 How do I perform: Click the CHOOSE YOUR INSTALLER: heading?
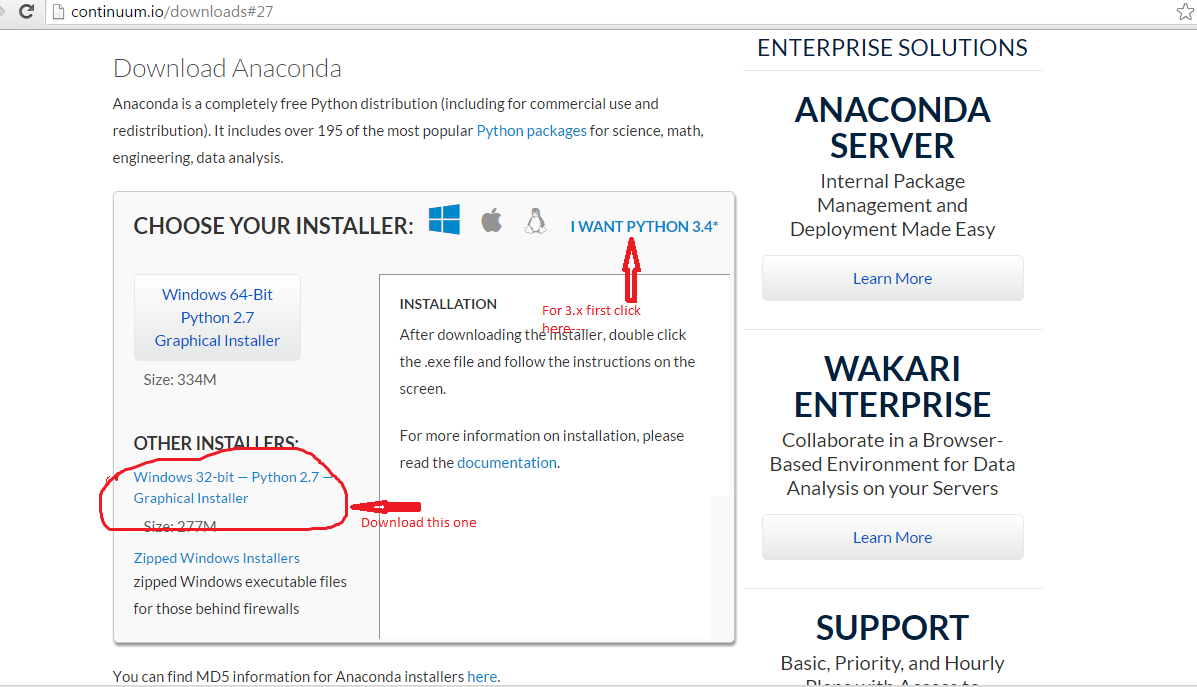pos(273,226)
